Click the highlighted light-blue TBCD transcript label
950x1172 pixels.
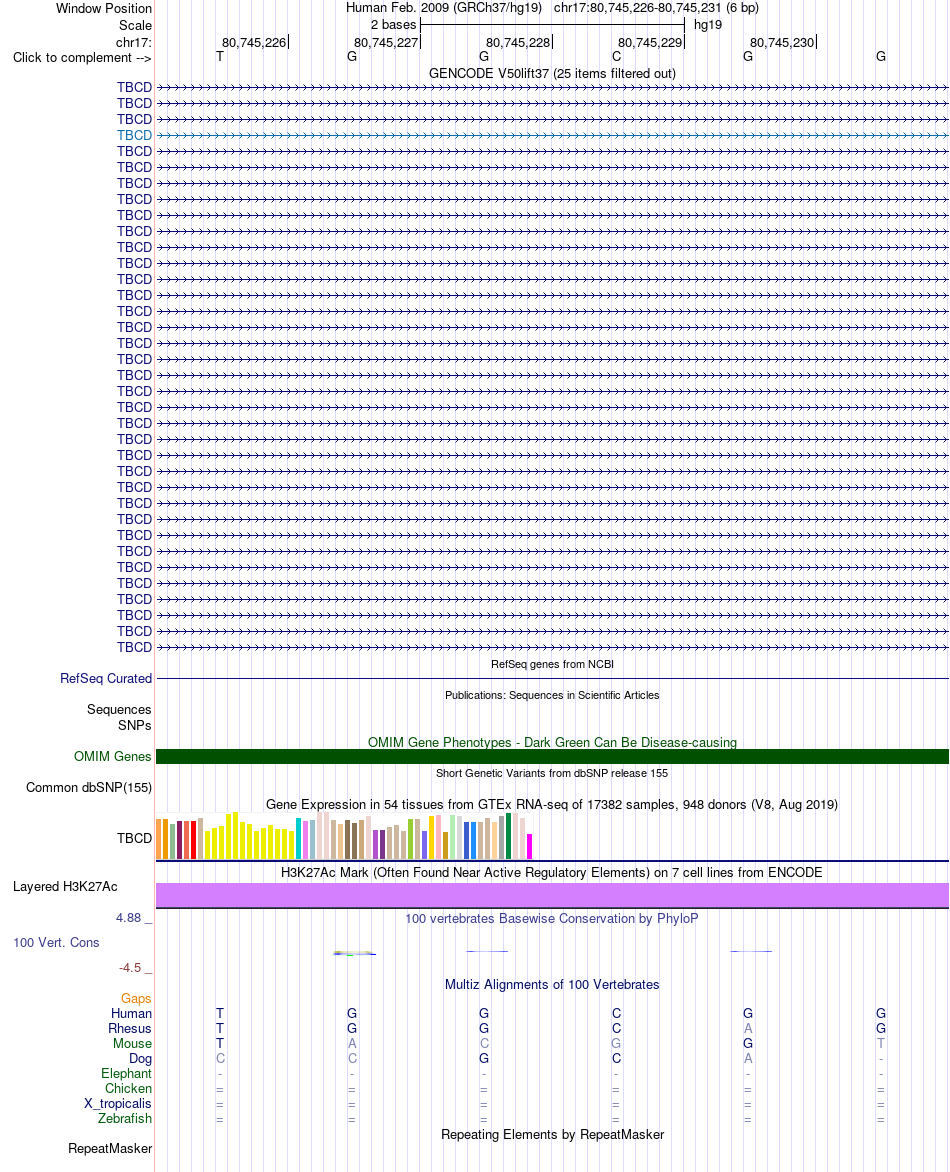click(135, 135)
